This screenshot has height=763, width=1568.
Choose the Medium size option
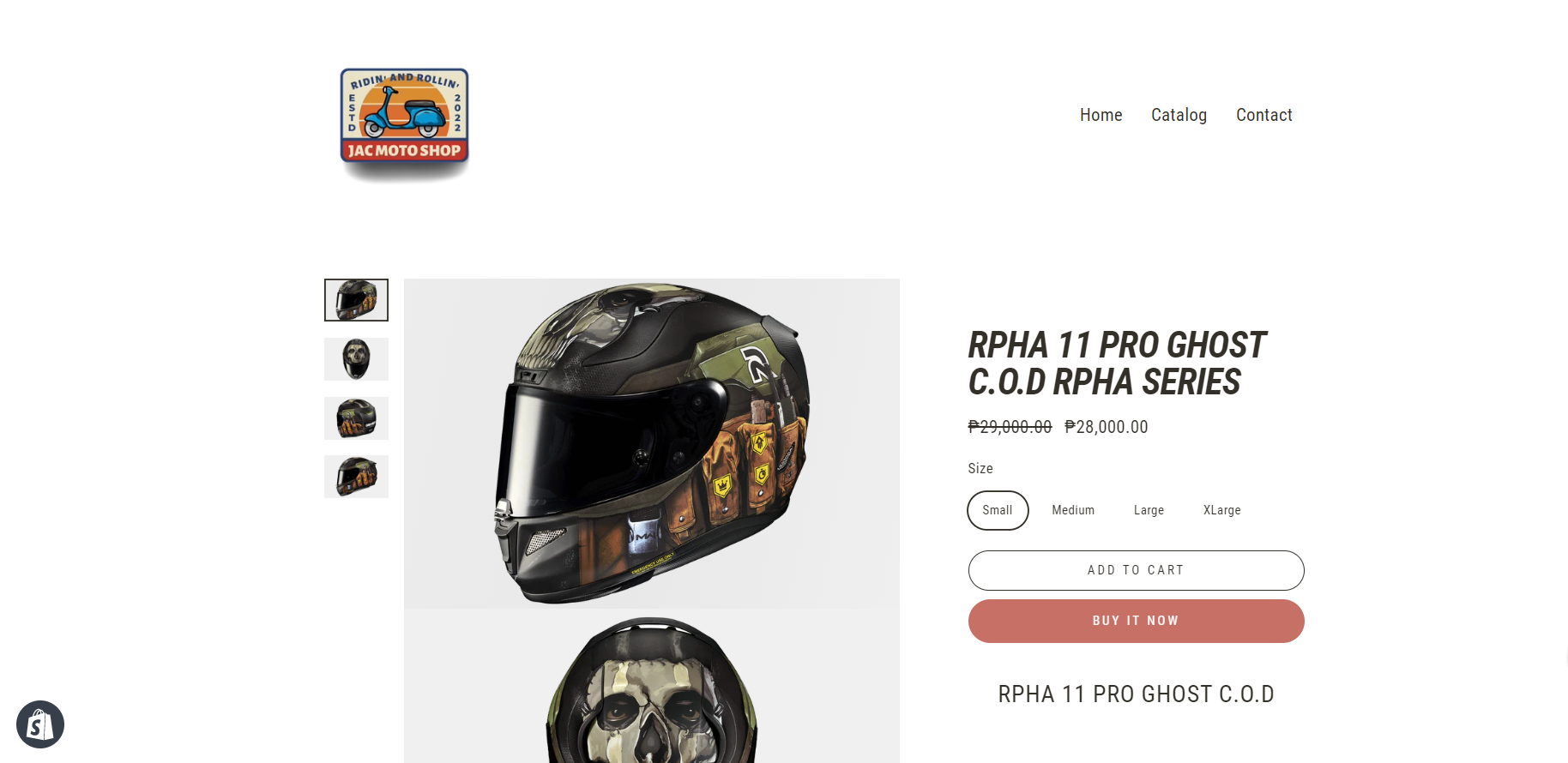pyautogui.click(x=1073, y=510)
